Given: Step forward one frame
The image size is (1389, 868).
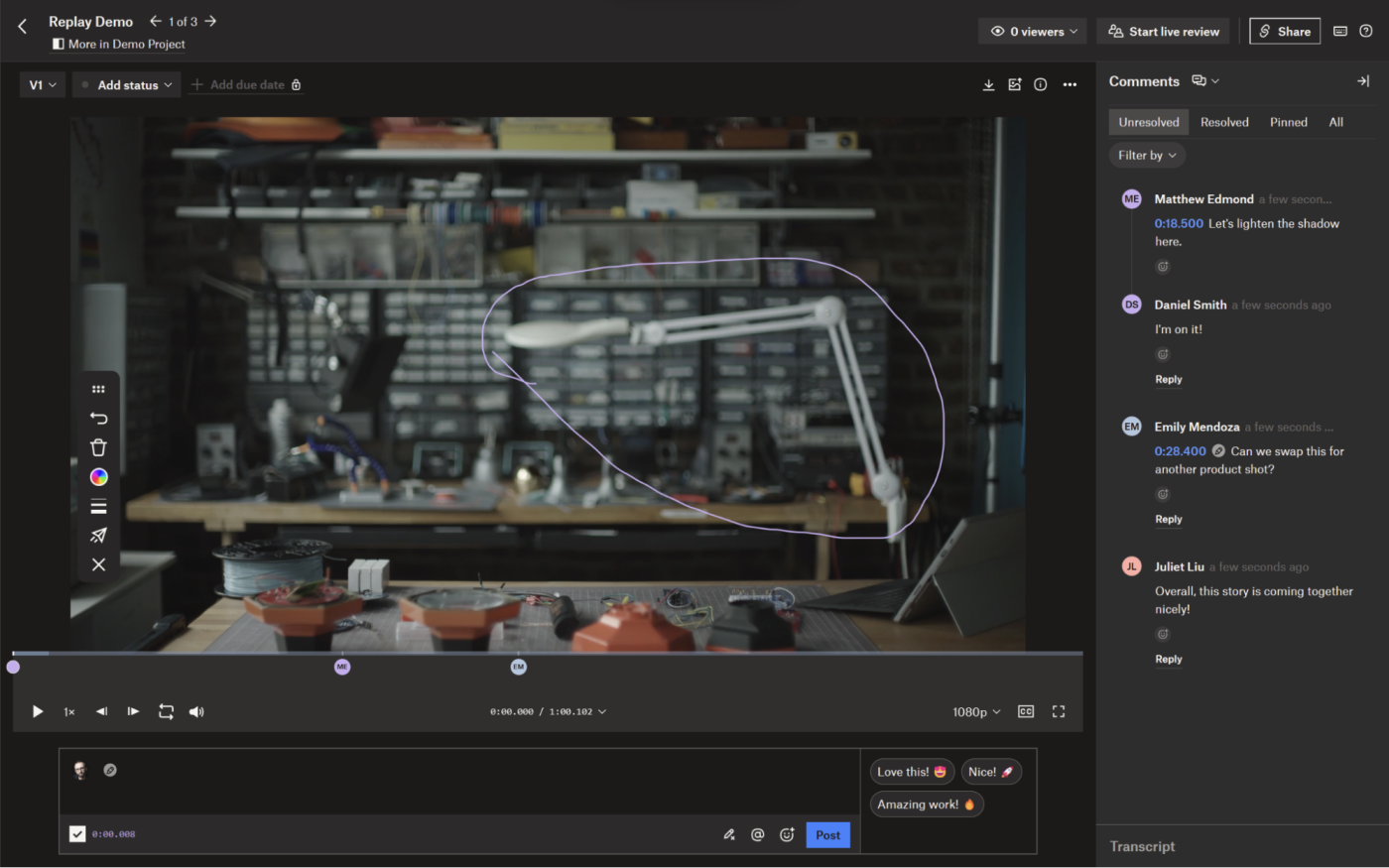Looking at the screenshot, I should (133, 711).
